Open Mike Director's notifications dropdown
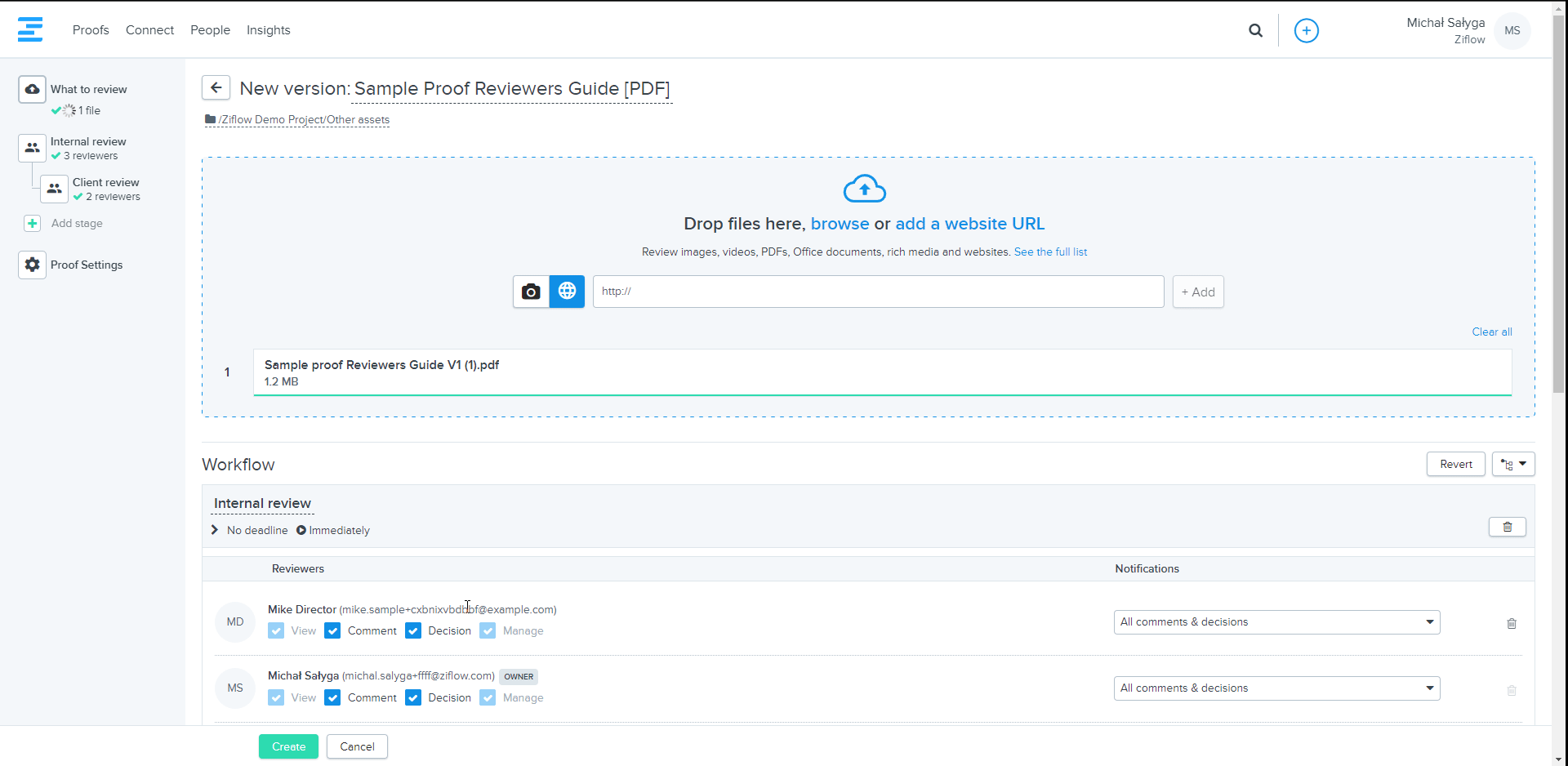This screenshot has width=1568, height=766. click(1276, 622)
